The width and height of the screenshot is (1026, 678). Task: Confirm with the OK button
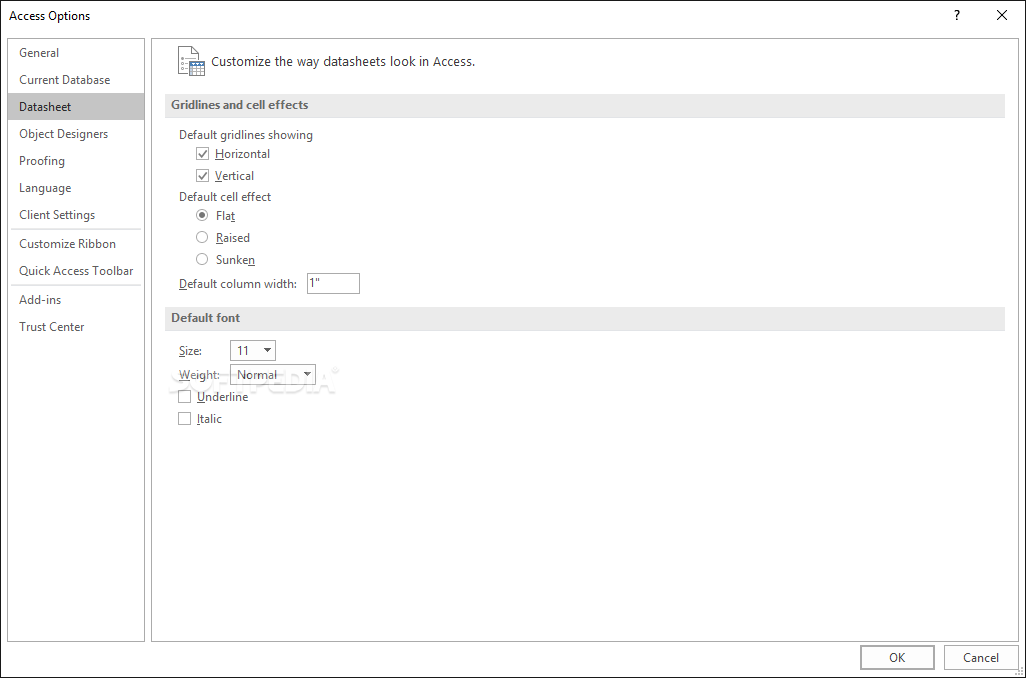(x=897, y=658)
